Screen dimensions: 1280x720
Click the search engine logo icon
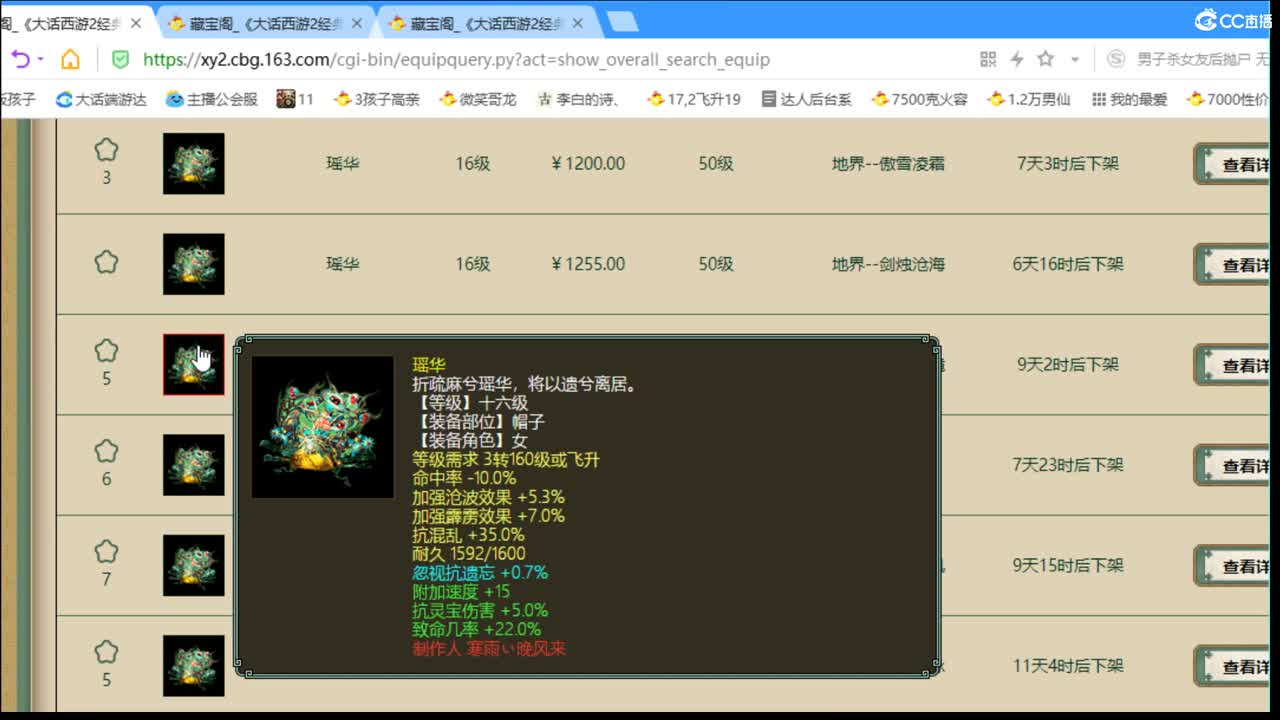(1116, 59)
